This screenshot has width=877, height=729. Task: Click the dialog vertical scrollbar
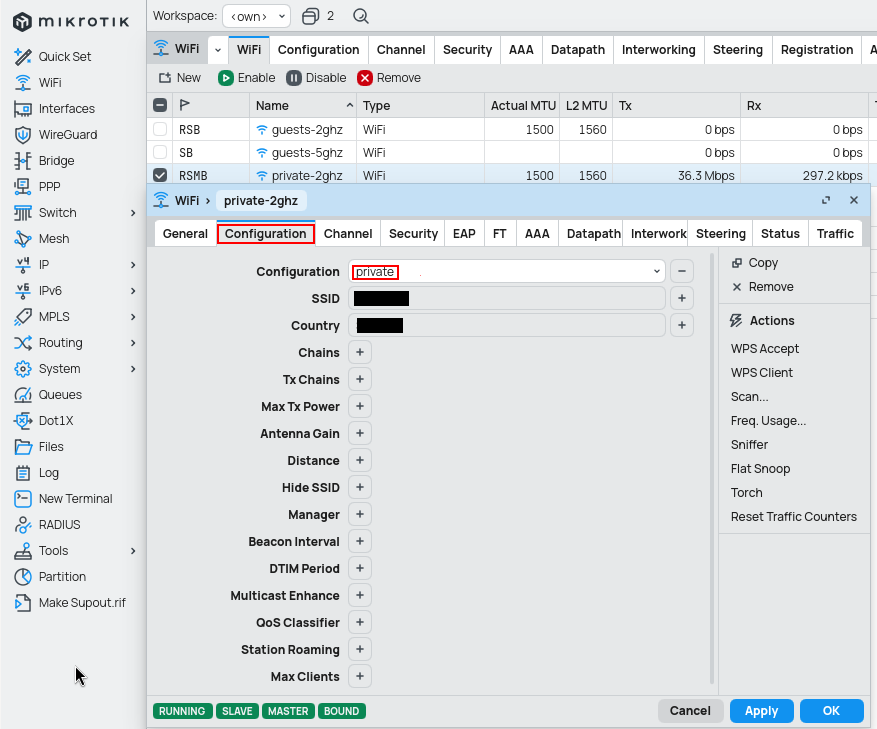(x=712, y=469)
